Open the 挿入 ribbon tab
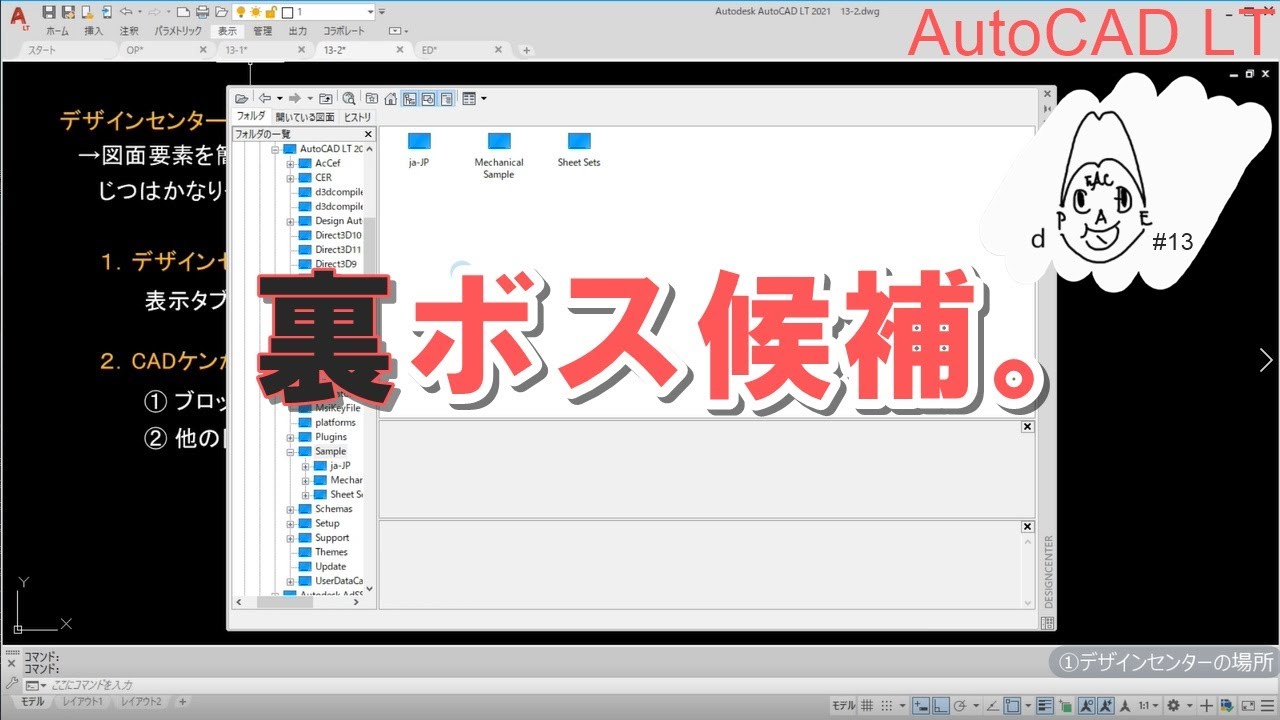Viewport: 1280px width, 720px height. pos(94,31)
